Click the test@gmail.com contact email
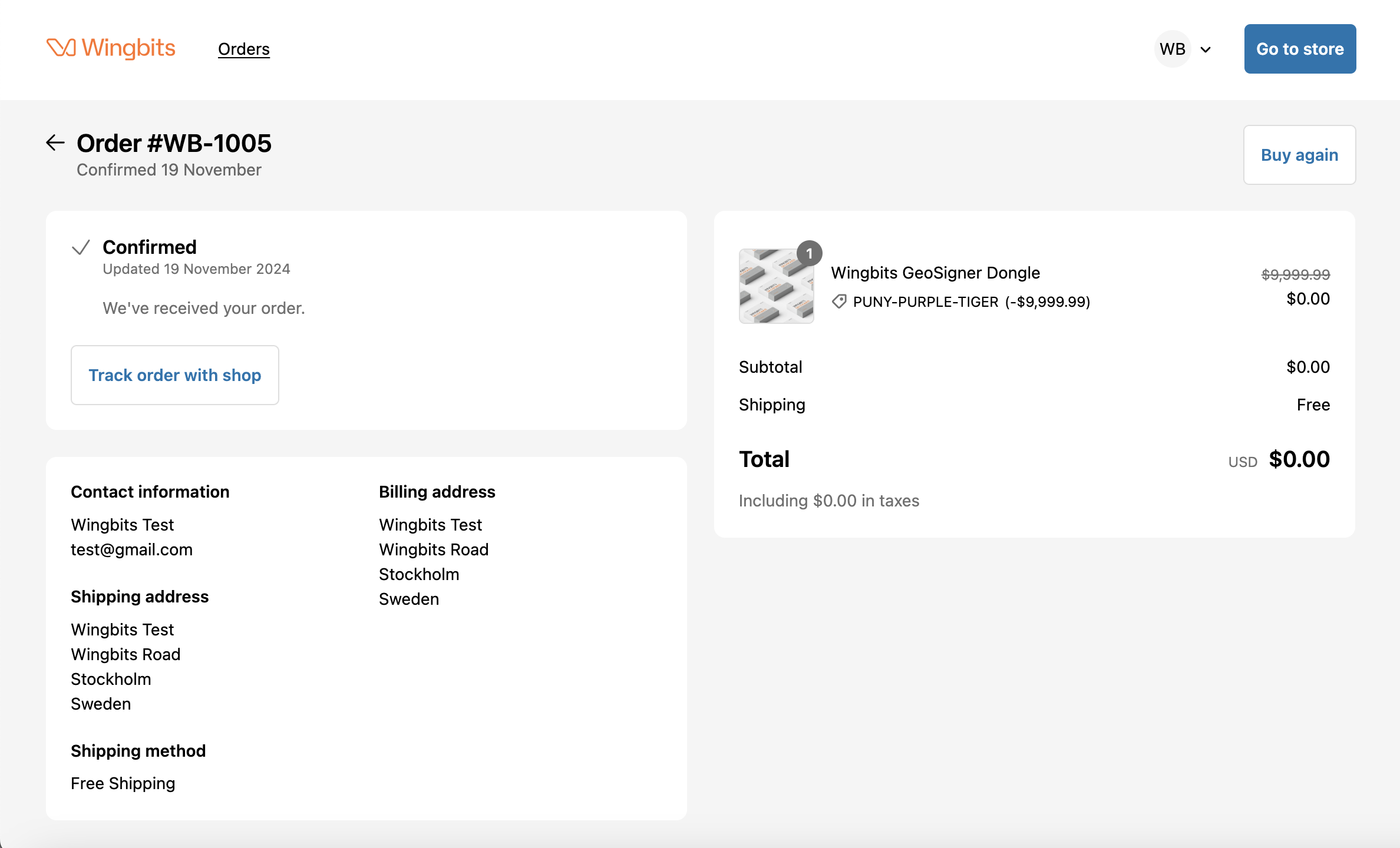This screenshot has height=848, width=1400. (x=131, y=549)
